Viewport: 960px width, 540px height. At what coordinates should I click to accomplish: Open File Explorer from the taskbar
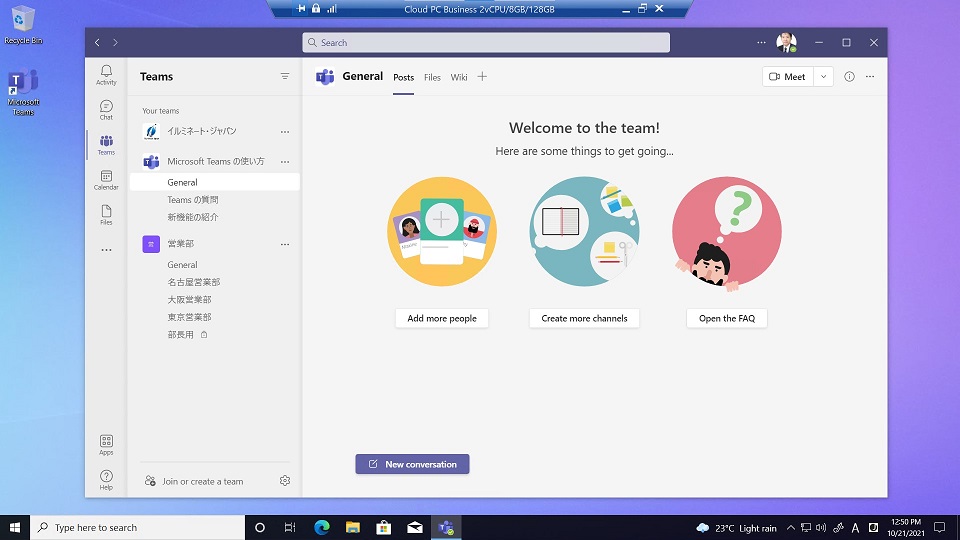(x=353, y=527)
